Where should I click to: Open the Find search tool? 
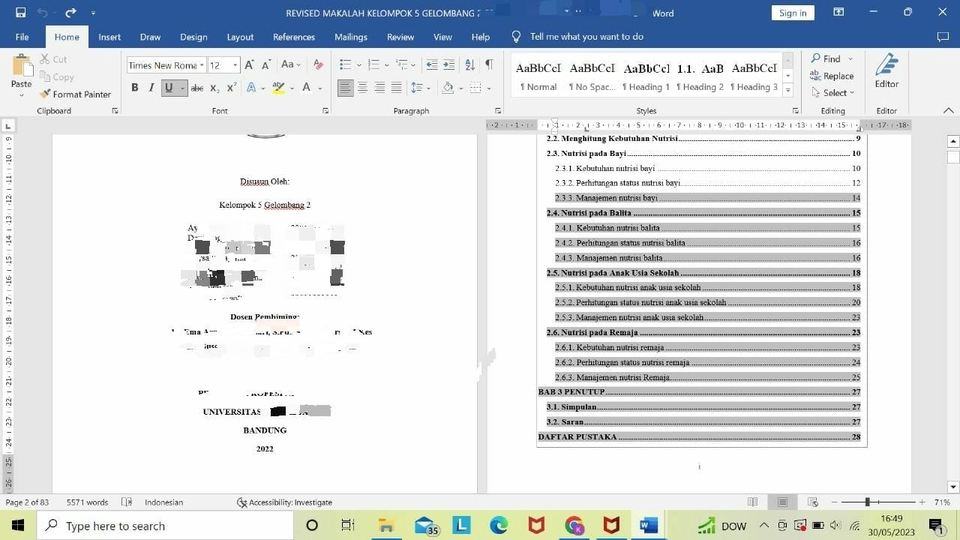click(x=825, y=59)
